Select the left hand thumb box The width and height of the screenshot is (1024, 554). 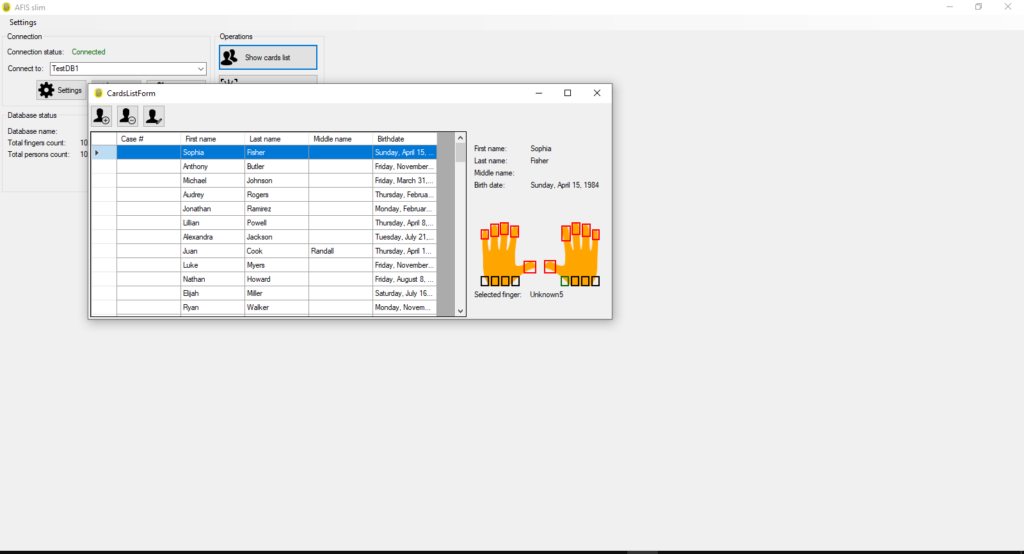(530, 267)
